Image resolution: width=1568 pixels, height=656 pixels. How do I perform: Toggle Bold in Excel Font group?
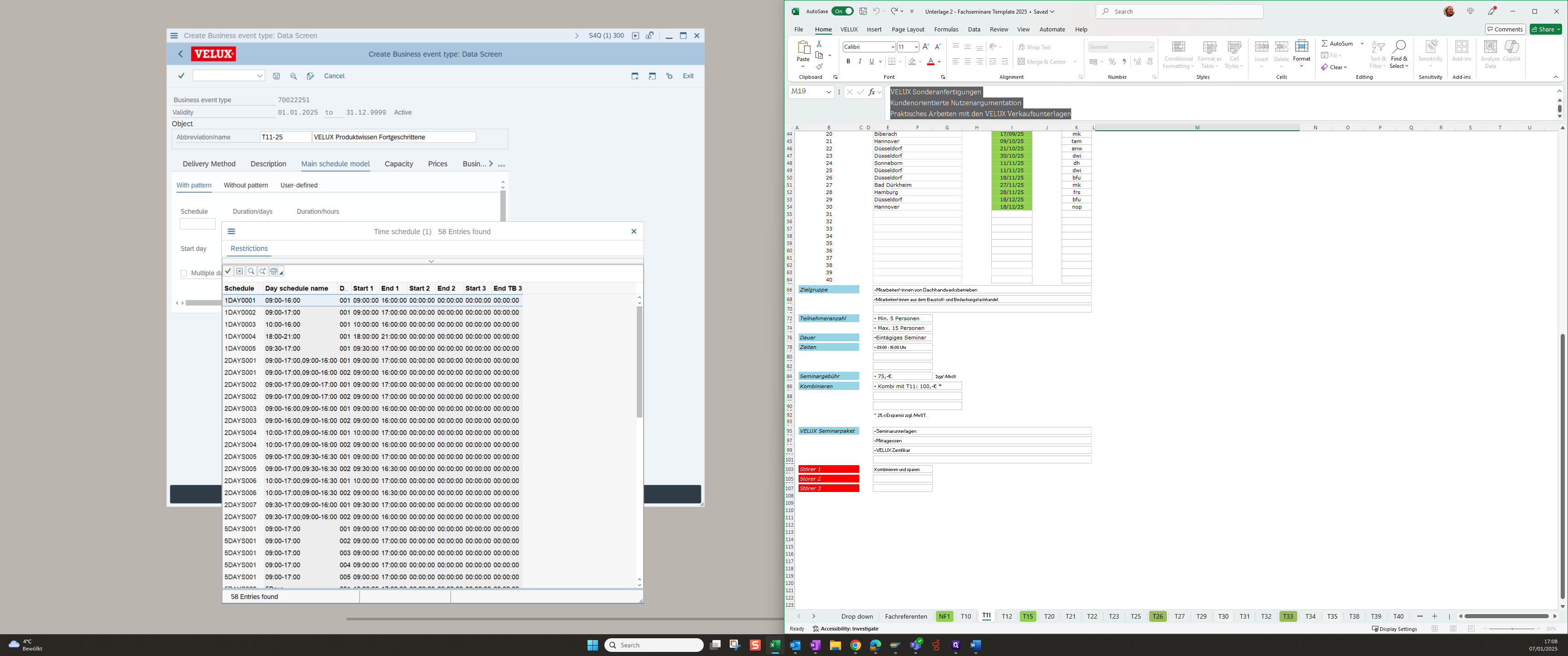click(848, 61)
